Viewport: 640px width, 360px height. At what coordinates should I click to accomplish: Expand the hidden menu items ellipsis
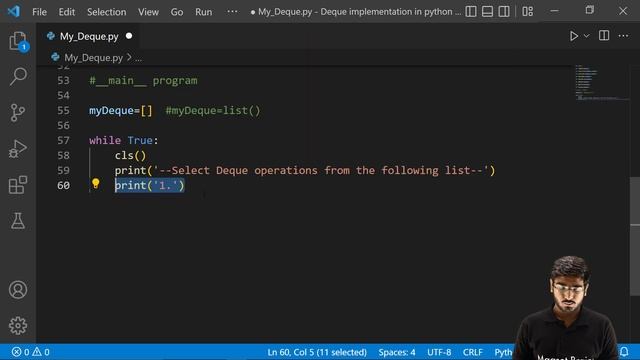click(x=232, y=11)
